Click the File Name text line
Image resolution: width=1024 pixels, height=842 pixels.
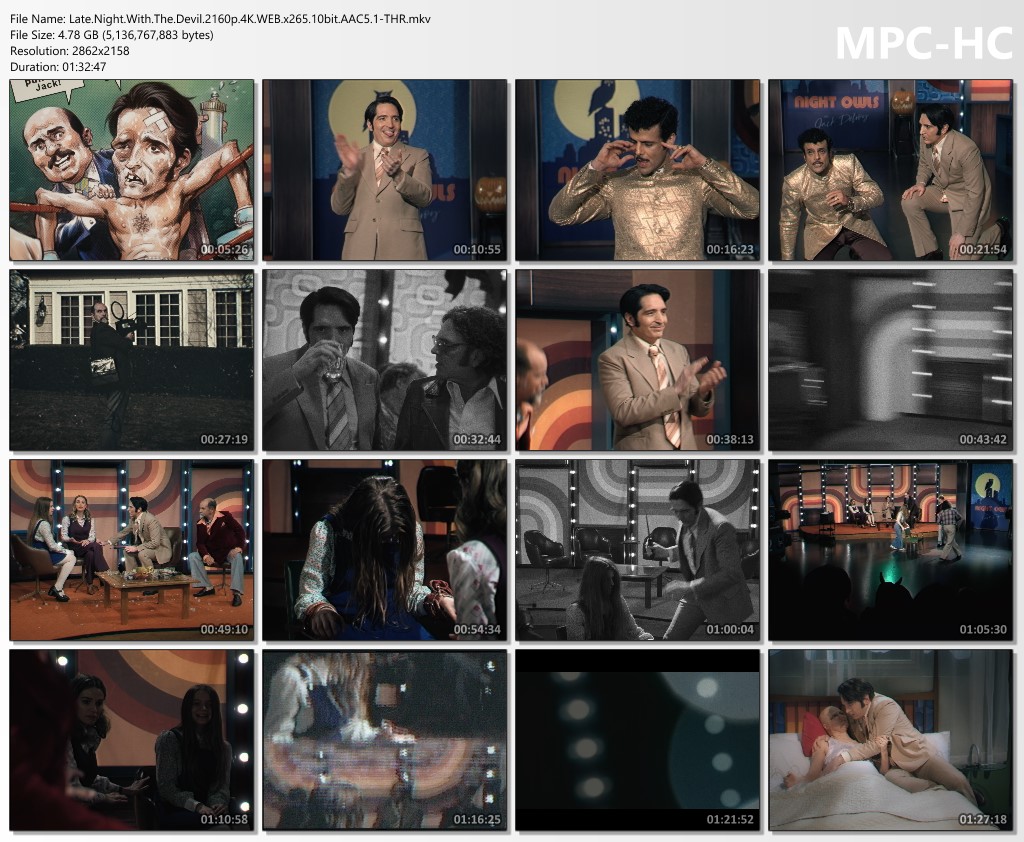pyautogui.click(x=220, y=19)
